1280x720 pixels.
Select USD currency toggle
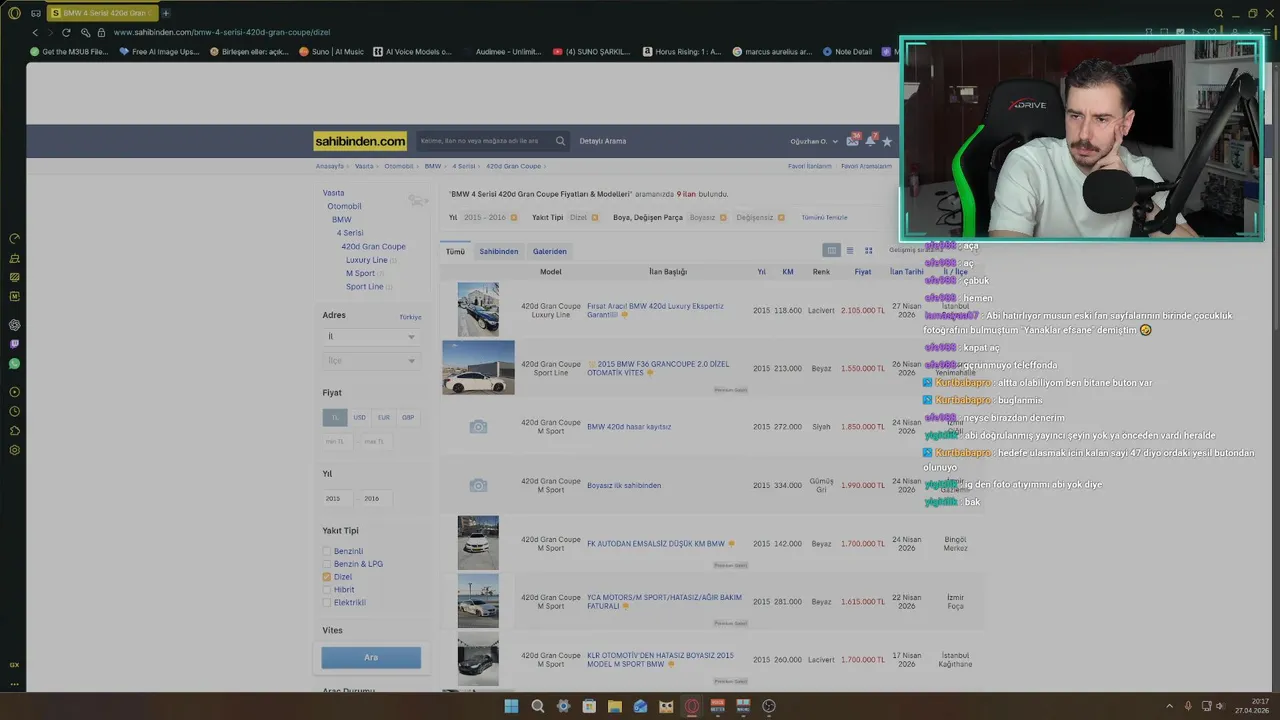click(360, 417)
